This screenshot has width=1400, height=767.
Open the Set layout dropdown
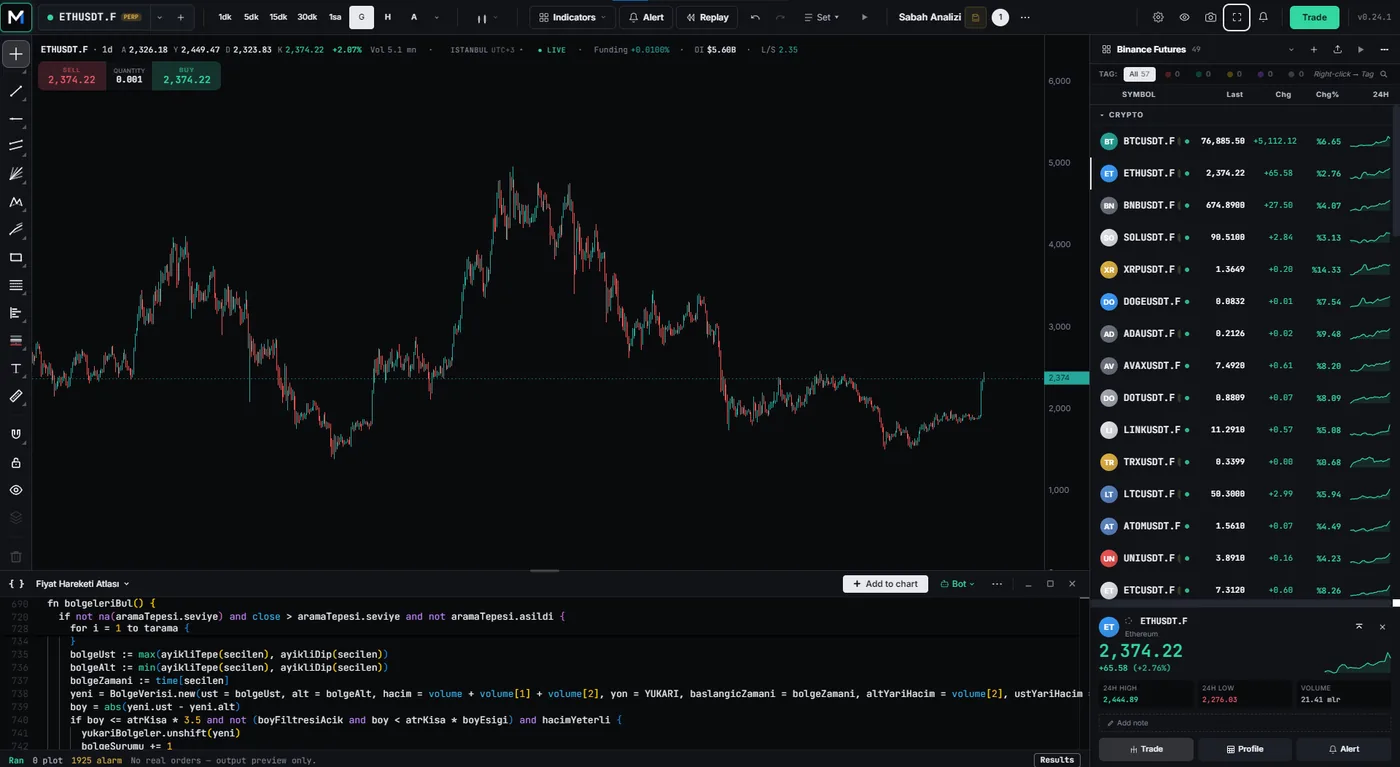point(822,17)
